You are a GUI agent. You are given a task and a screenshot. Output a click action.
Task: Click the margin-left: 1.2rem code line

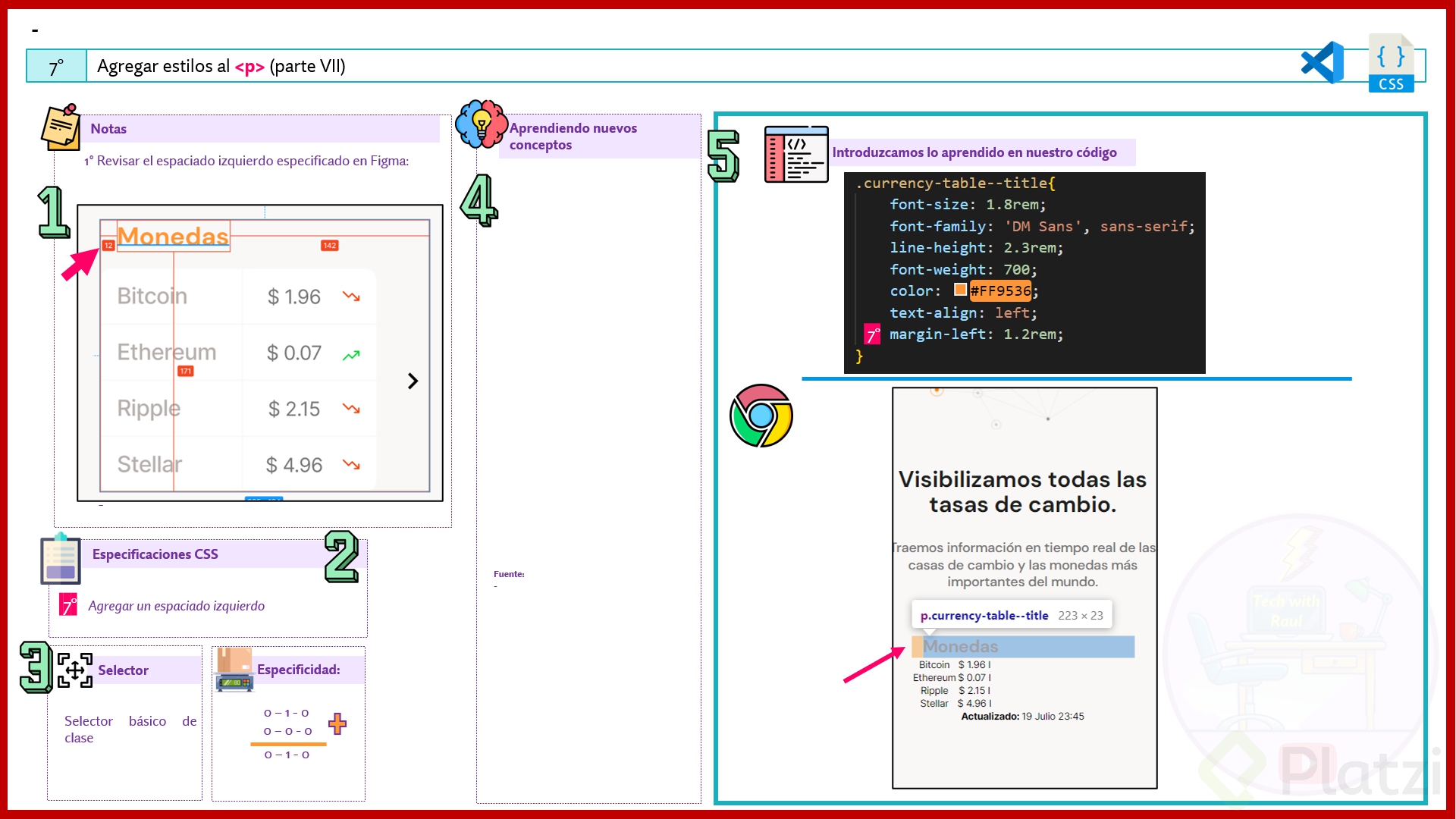tap(977, 334)
